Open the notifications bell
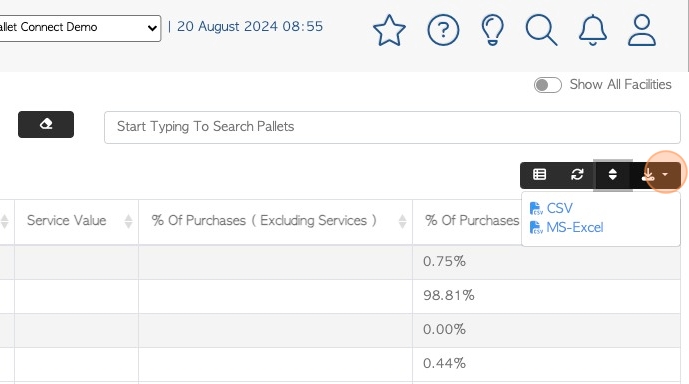689x384 pixels. [592, 30]
